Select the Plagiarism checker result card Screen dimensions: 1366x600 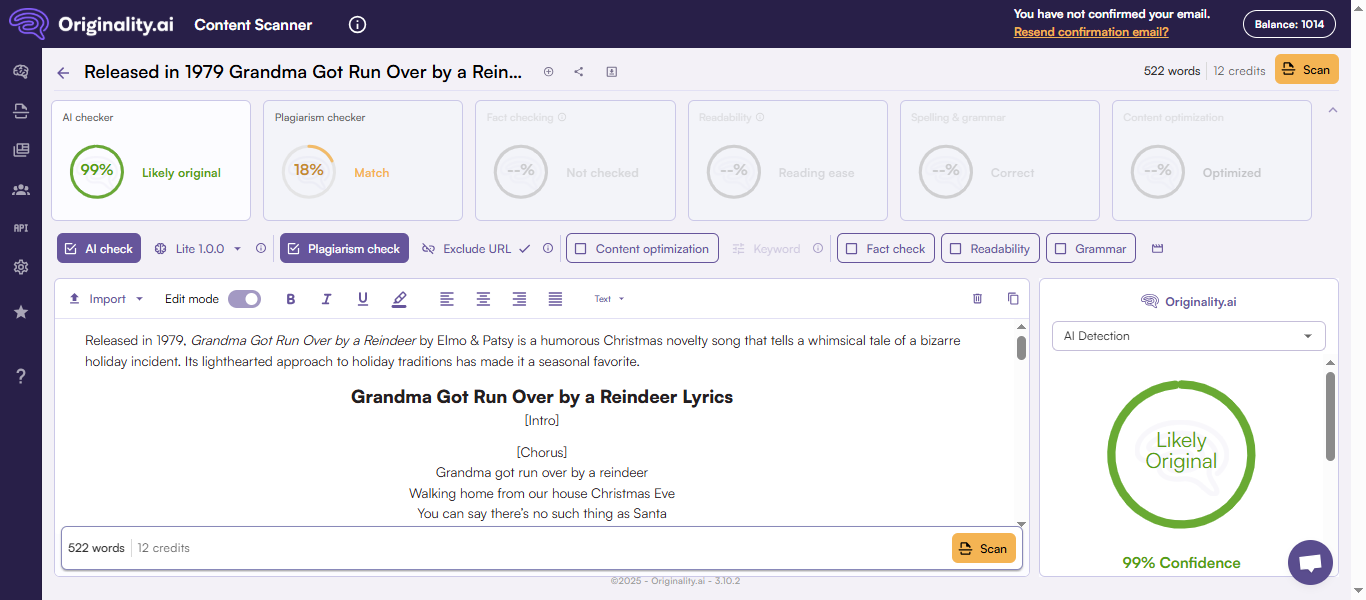[x=363, y=160]
